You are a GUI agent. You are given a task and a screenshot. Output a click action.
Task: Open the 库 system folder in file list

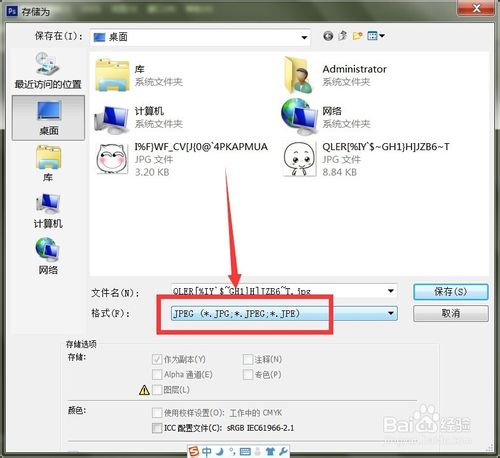point(139,75)
